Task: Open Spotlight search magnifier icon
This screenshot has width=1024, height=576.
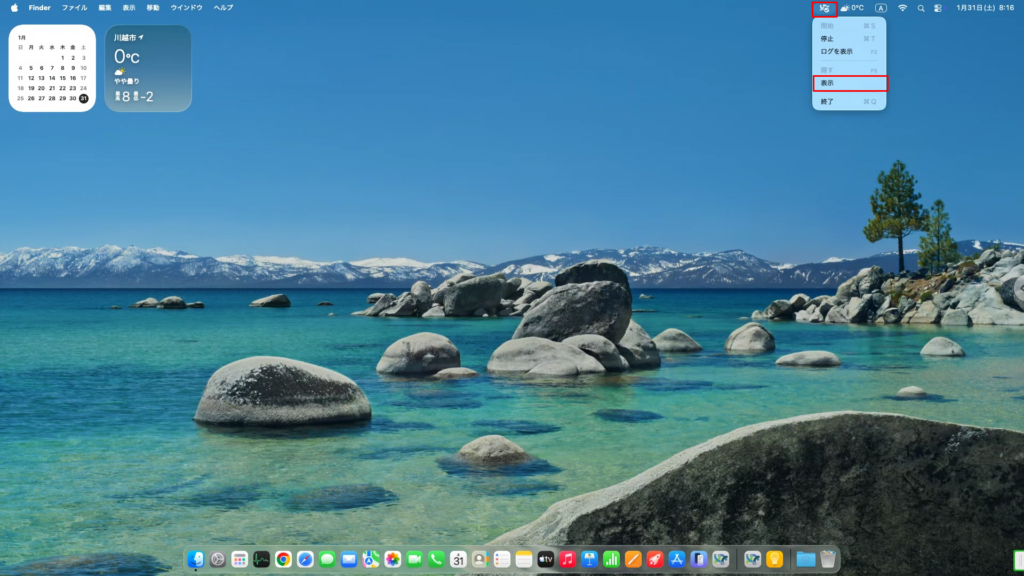Action: point(921,8)
